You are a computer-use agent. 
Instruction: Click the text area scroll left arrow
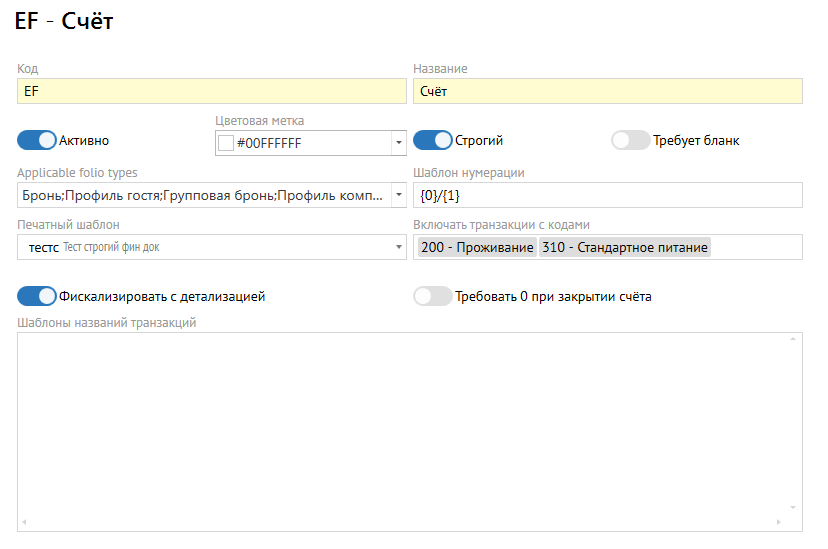[24, 523]
